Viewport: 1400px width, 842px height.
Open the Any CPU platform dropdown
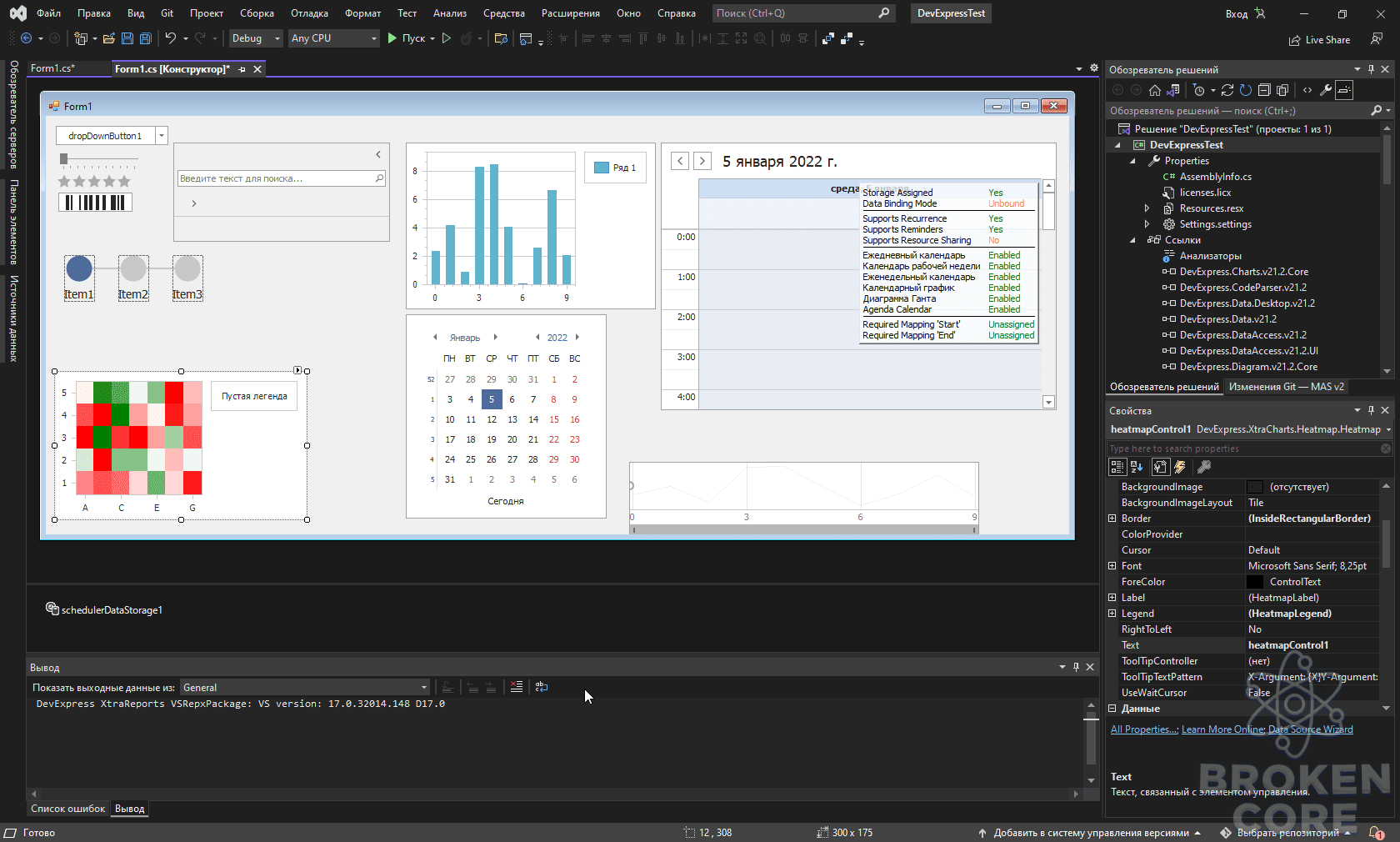point(334,38)
